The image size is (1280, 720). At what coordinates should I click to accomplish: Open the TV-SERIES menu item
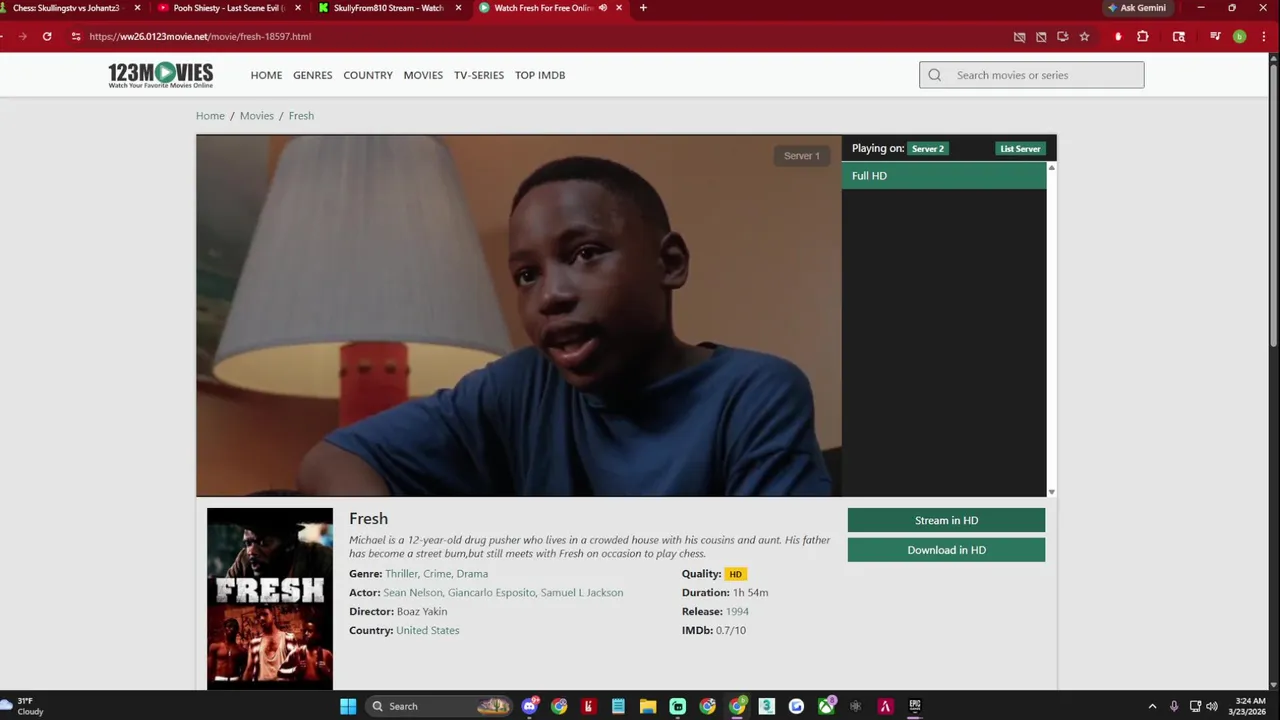click(479, 75)
